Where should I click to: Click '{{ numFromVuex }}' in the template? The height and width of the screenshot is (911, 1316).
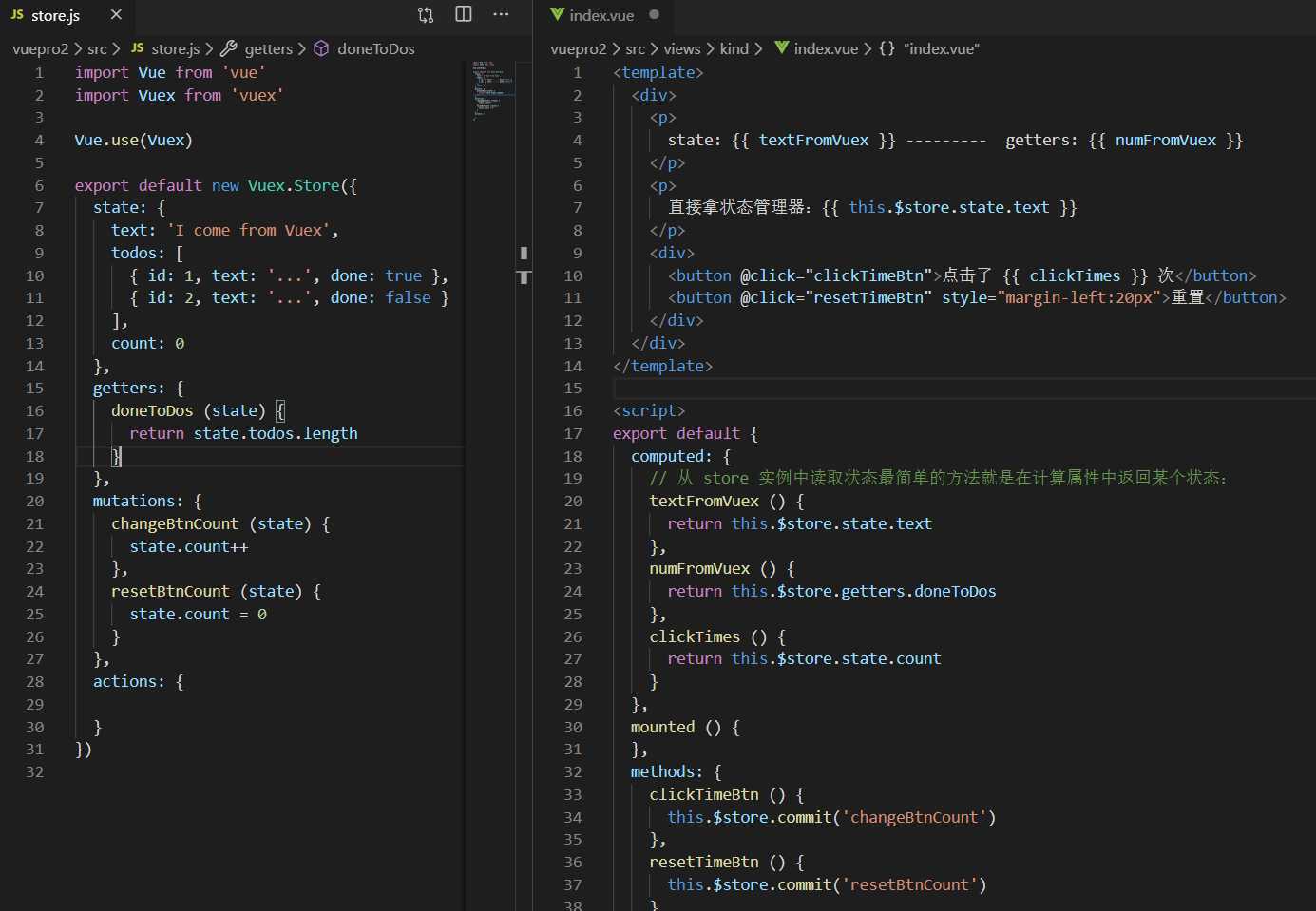(1166, 140)
